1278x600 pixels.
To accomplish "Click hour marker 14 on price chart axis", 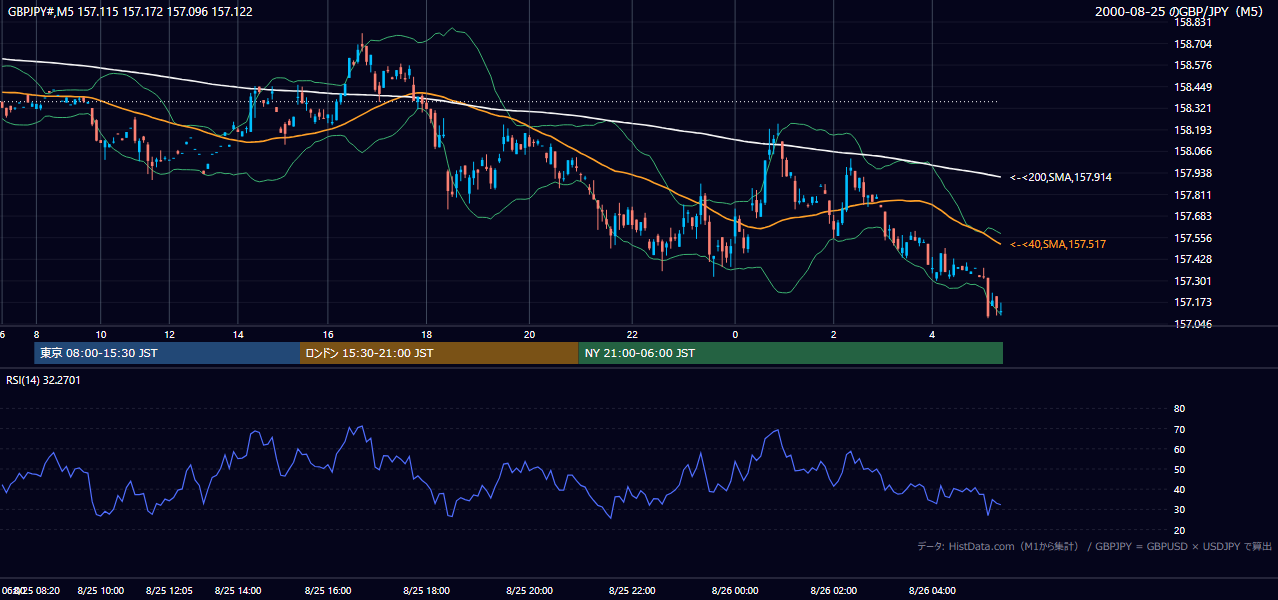I will (239, 334).
